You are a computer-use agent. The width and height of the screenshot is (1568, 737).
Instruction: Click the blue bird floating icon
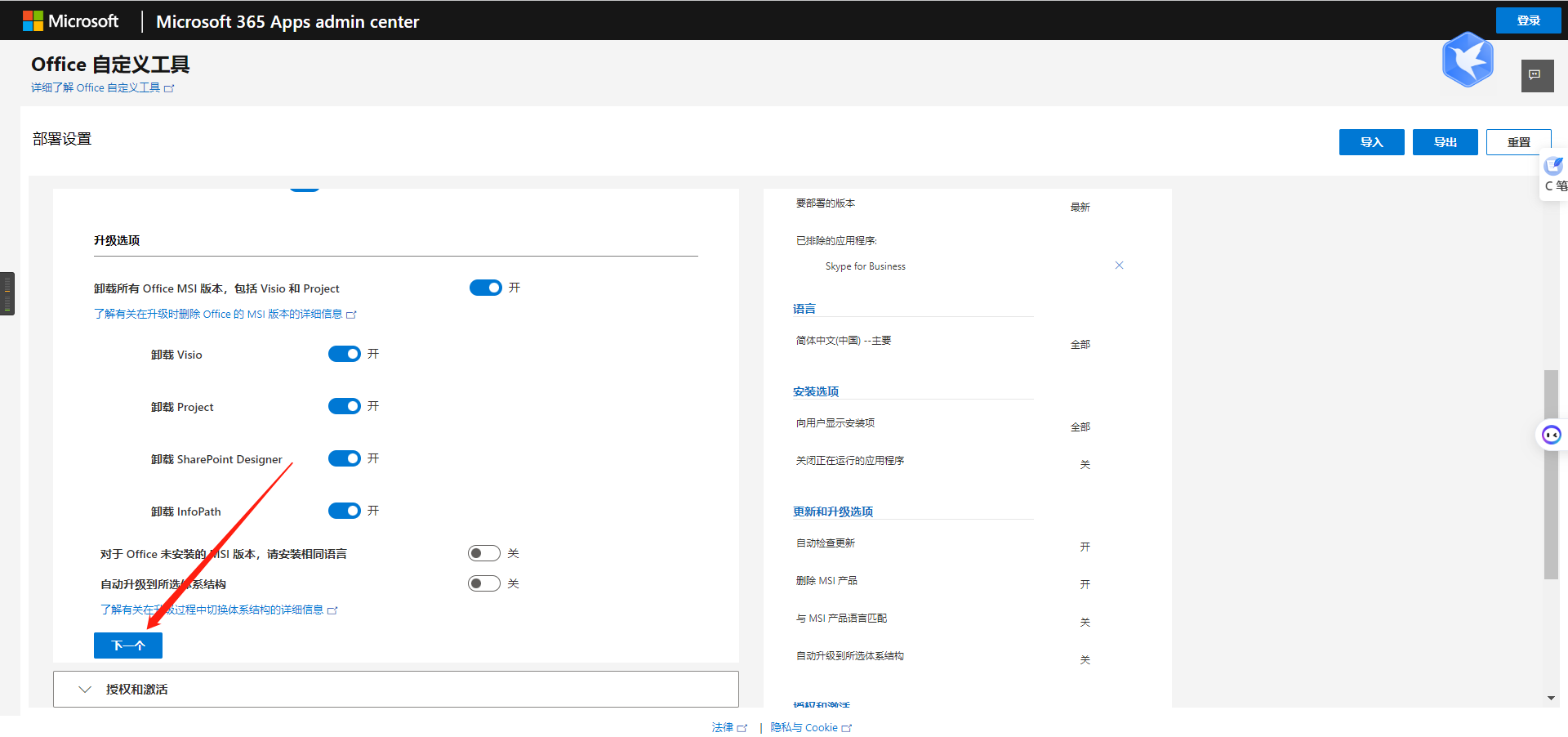pyautogui.click(x=1467, y=60)
